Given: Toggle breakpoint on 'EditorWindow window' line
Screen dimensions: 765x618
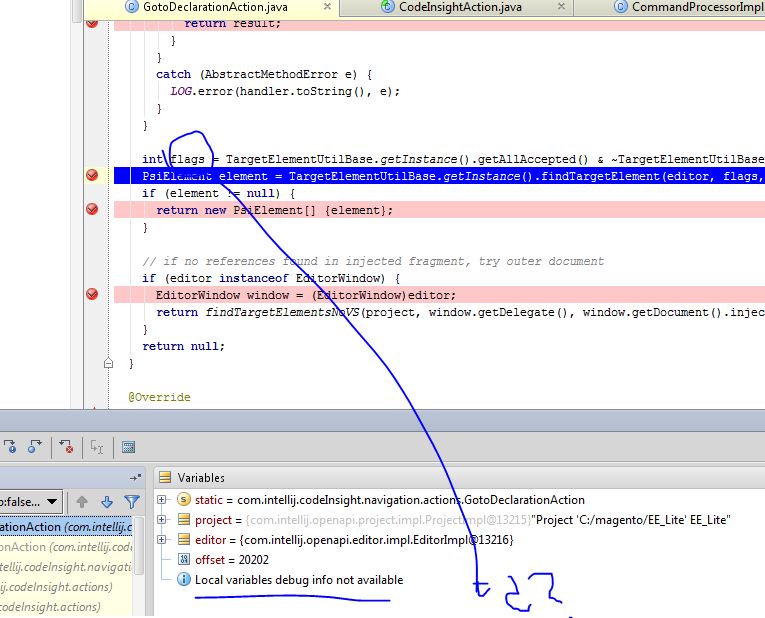Looking at the screenshot, I should (92, 294).
